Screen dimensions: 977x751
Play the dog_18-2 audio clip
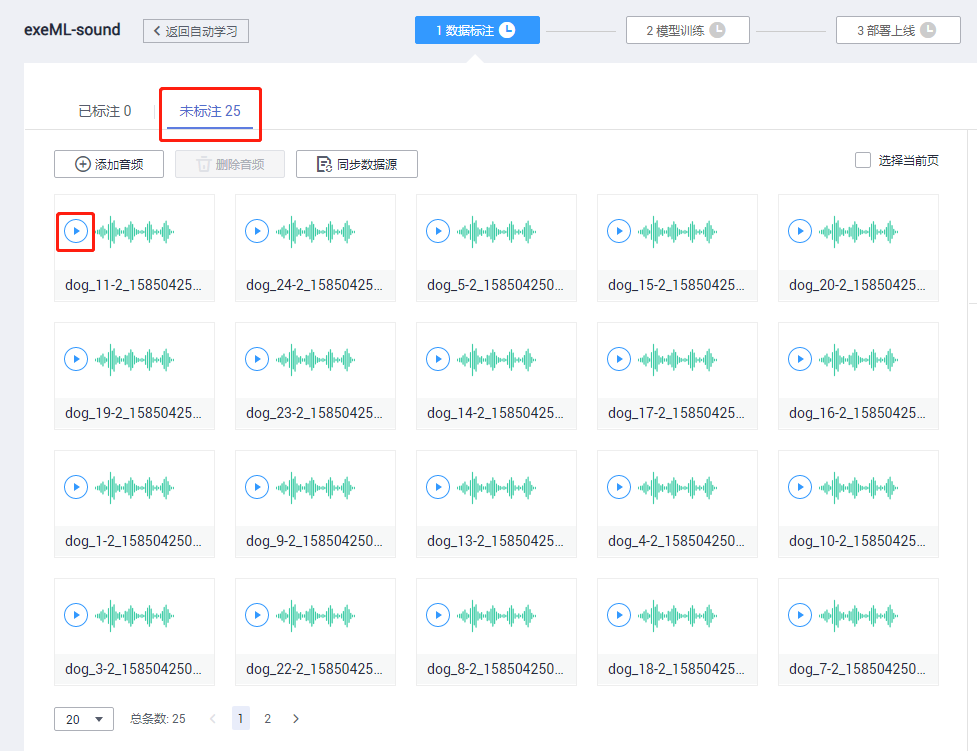(619, 615)
